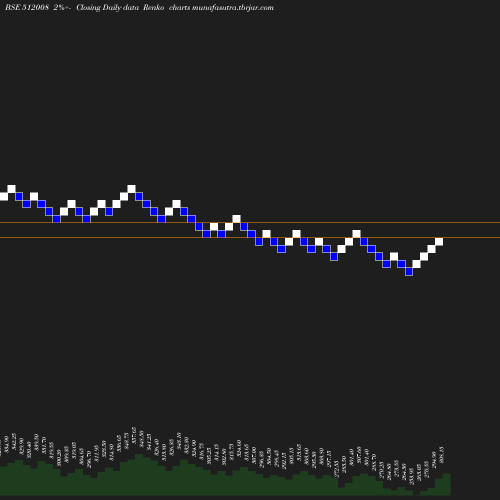500x500 pixels.
Task: Click the 'munafasutra.tbrjar.com' text in the title
Action: click(x=233, y=7)
